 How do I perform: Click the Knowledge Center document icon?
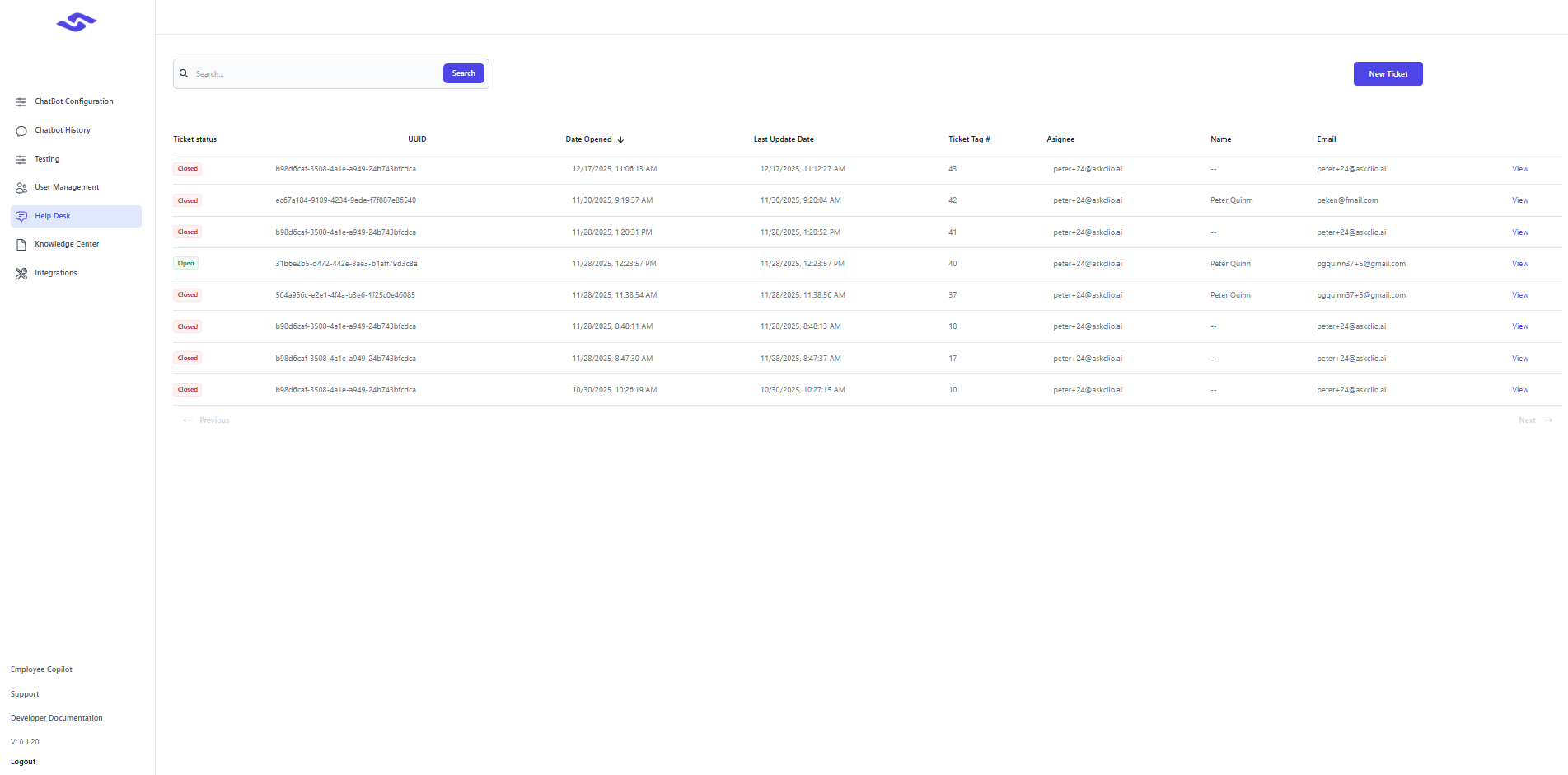click(21, 245)
